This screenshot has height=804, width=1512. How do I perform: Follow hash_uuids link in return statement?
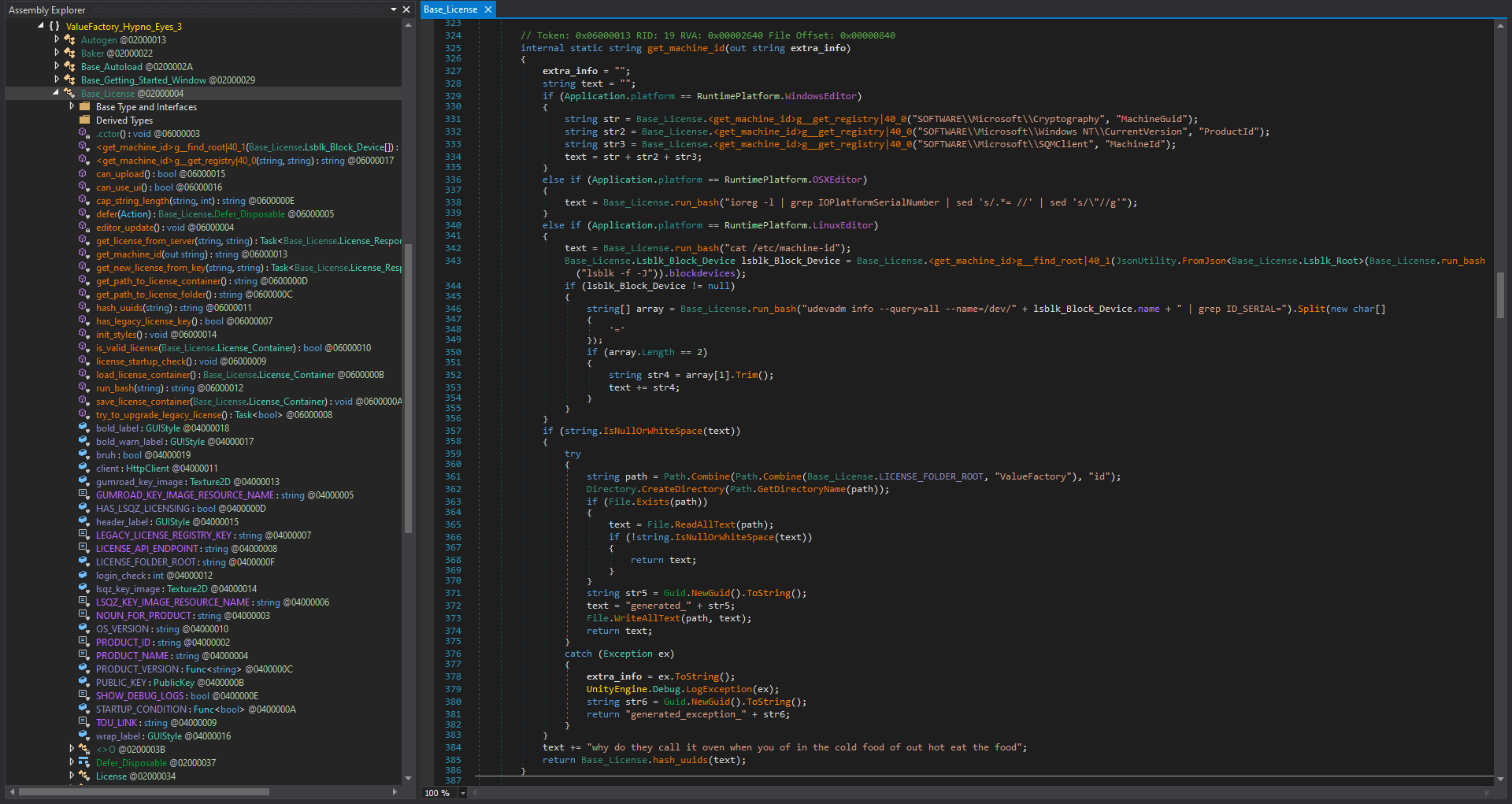pos(680,760)
